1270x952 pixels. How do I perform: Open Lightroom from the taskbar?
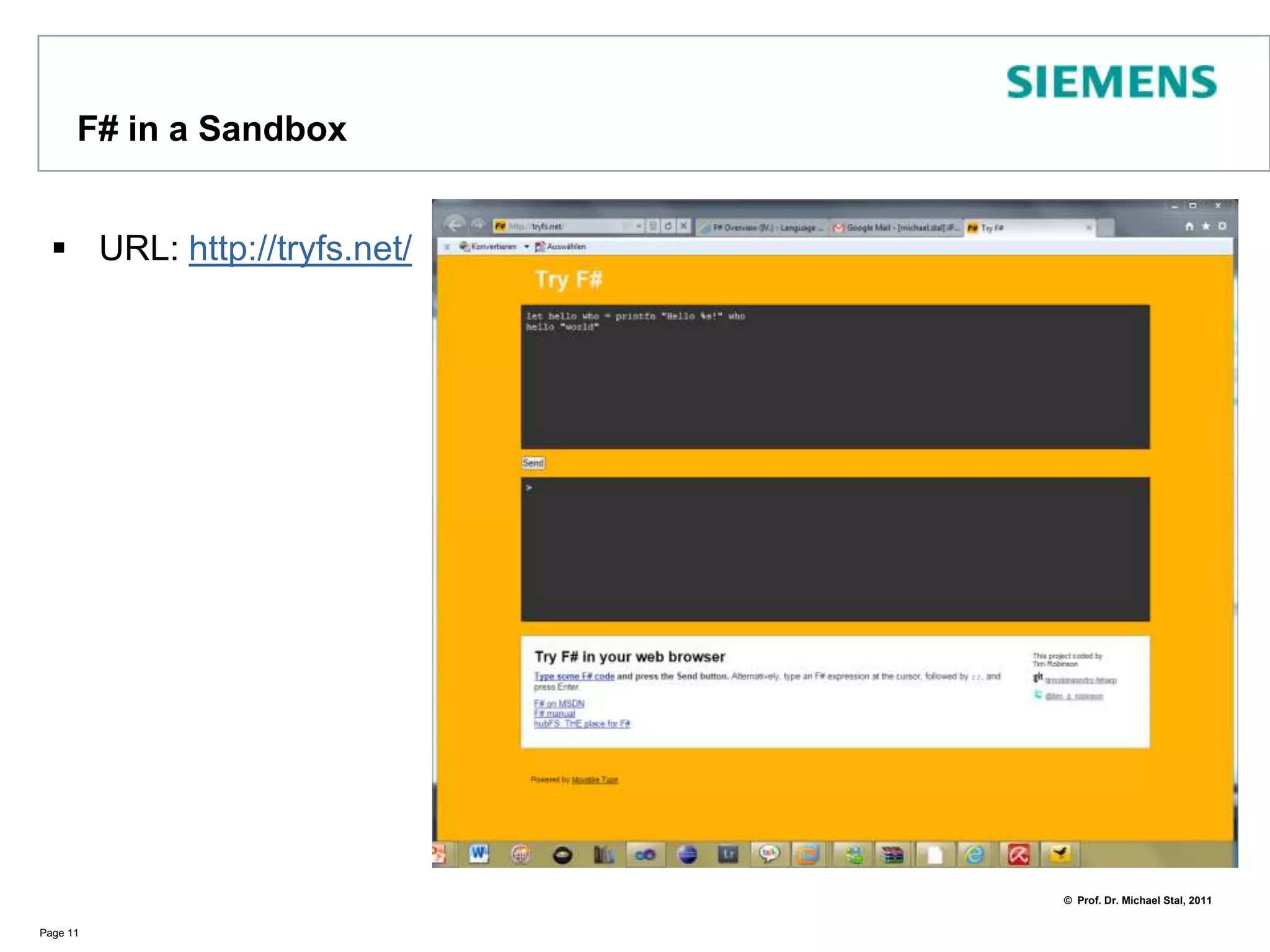tap(728, 855)
